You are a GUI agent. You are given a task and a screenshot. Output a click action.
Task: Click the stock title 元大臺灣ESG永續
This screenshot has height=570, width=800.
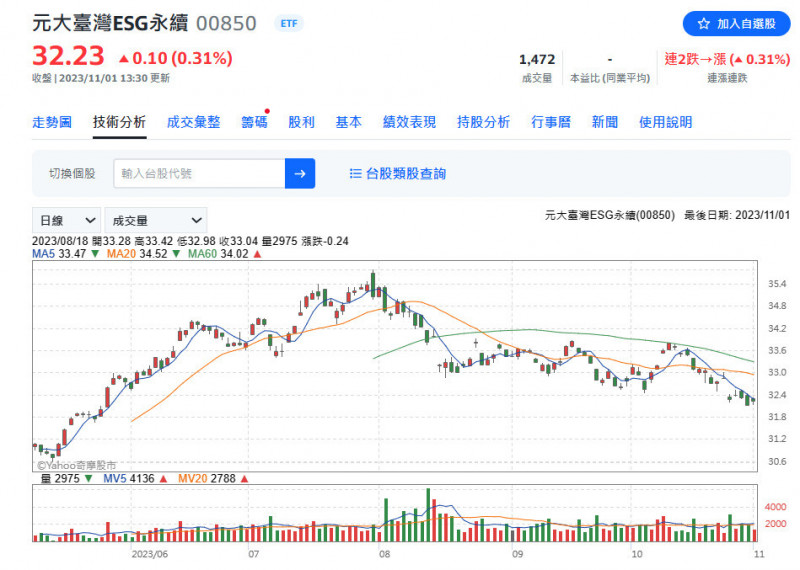pos(110,23)
